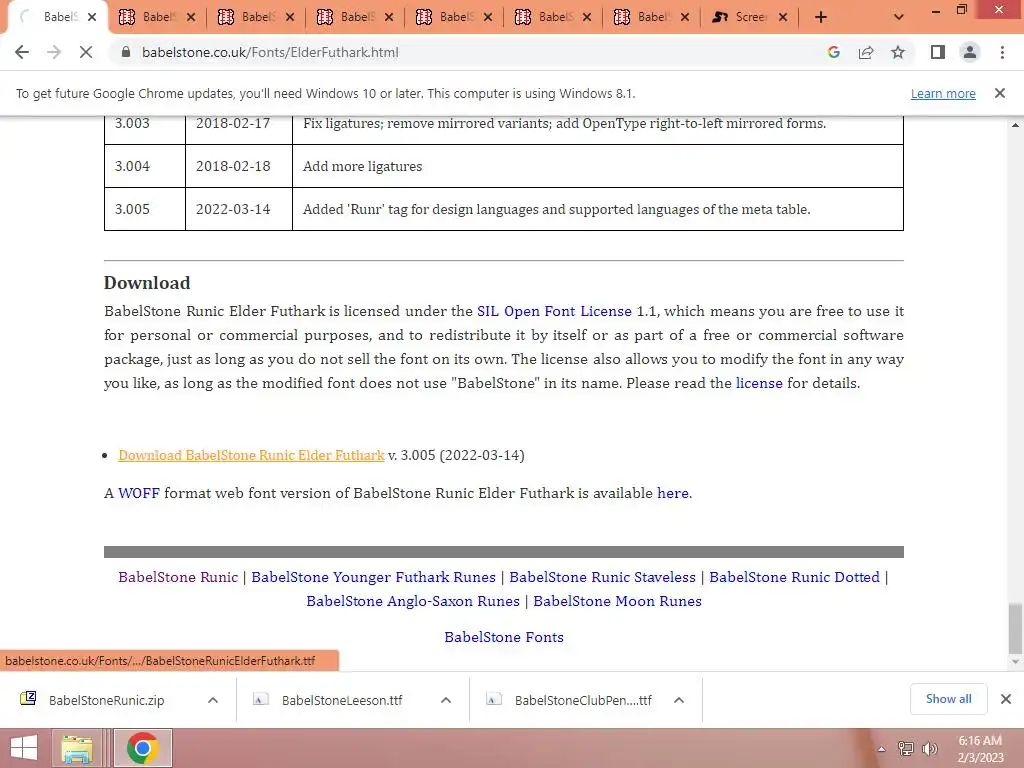
Task: Expand options for BabelStoneRunic.zip download
Action: click(213, 700)
